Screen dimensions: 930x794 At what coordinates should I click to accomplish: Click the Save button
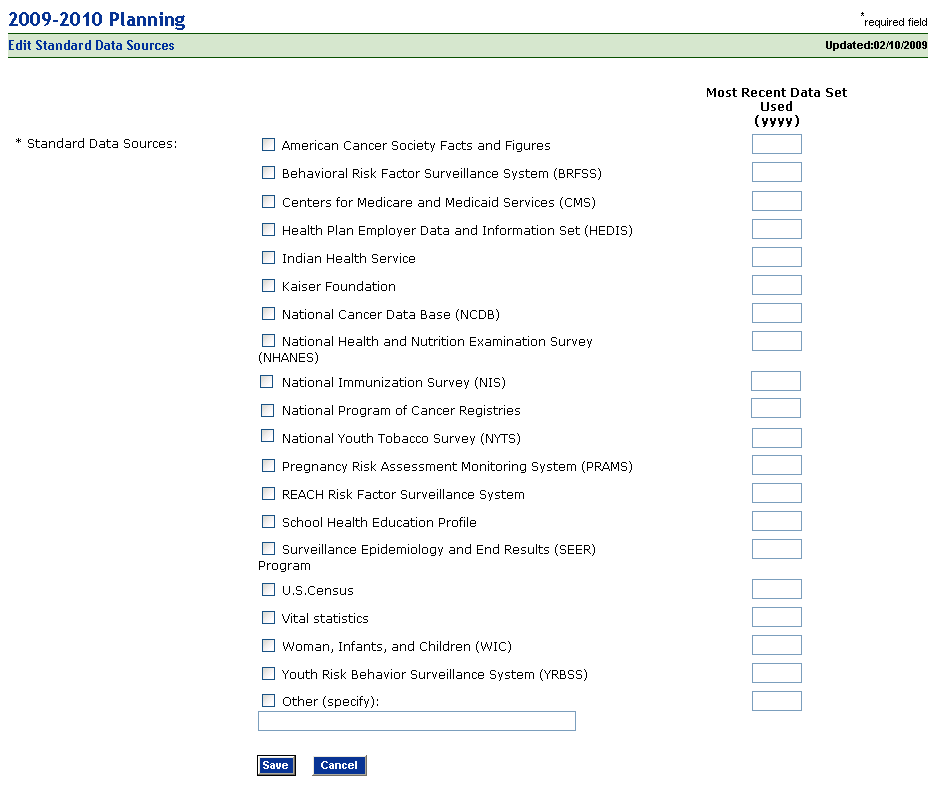click(x=275, y=765)
